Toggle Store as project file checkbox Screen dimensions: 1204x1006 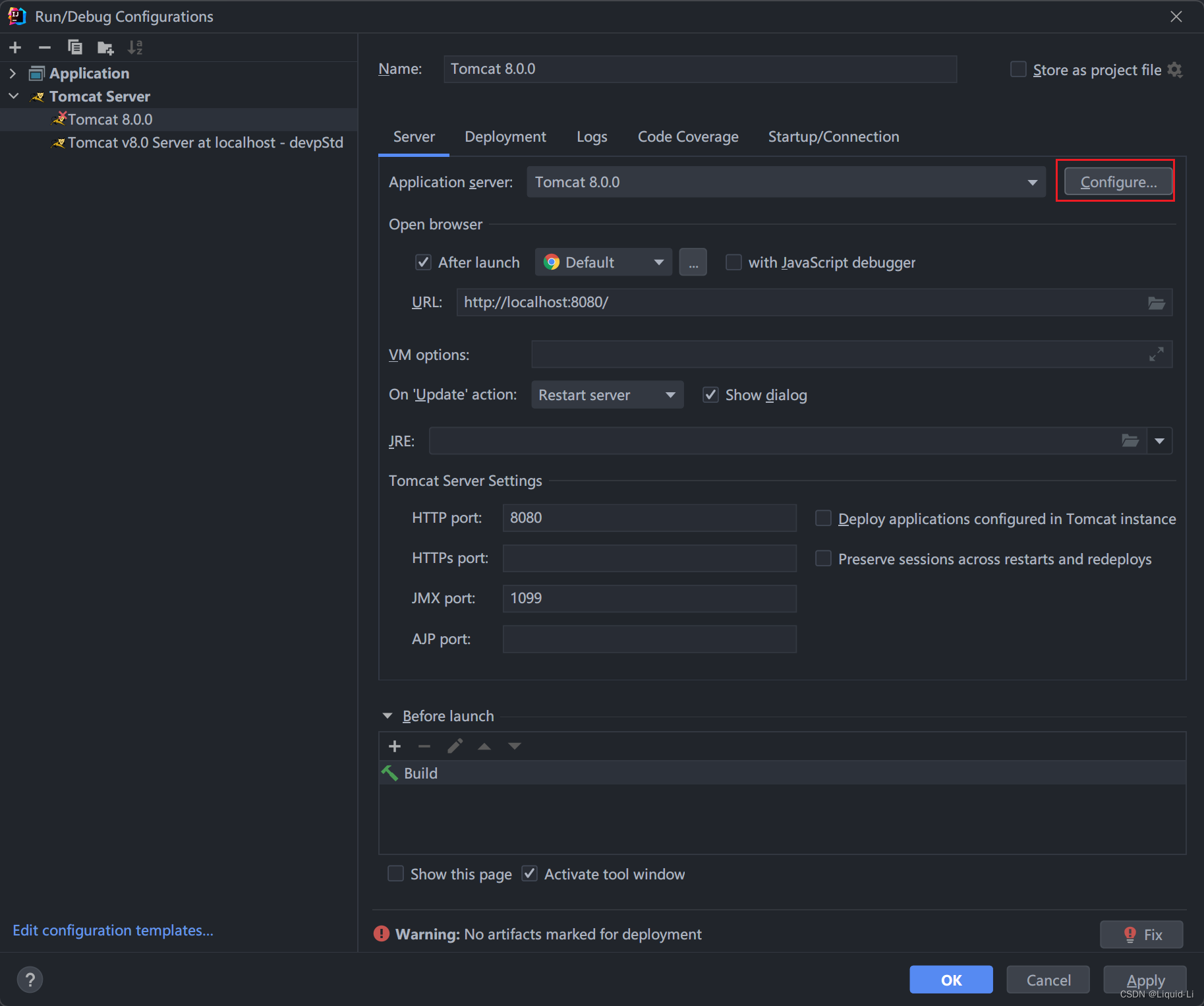(x=1018, y=69)
